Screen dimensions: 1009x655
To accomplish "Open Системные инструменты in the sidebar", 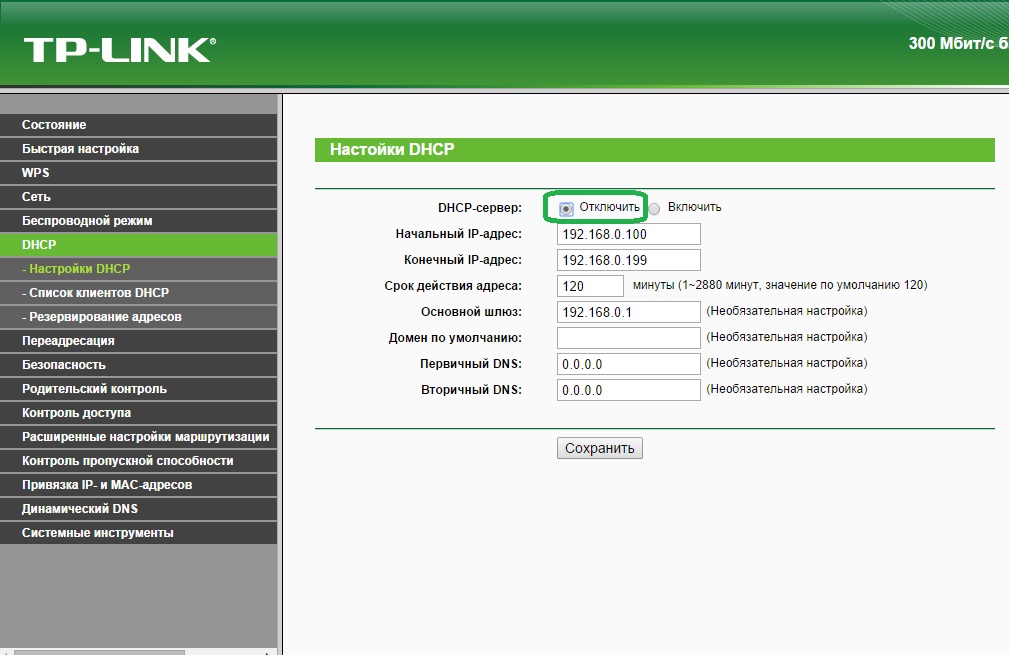I will point(97,533).
